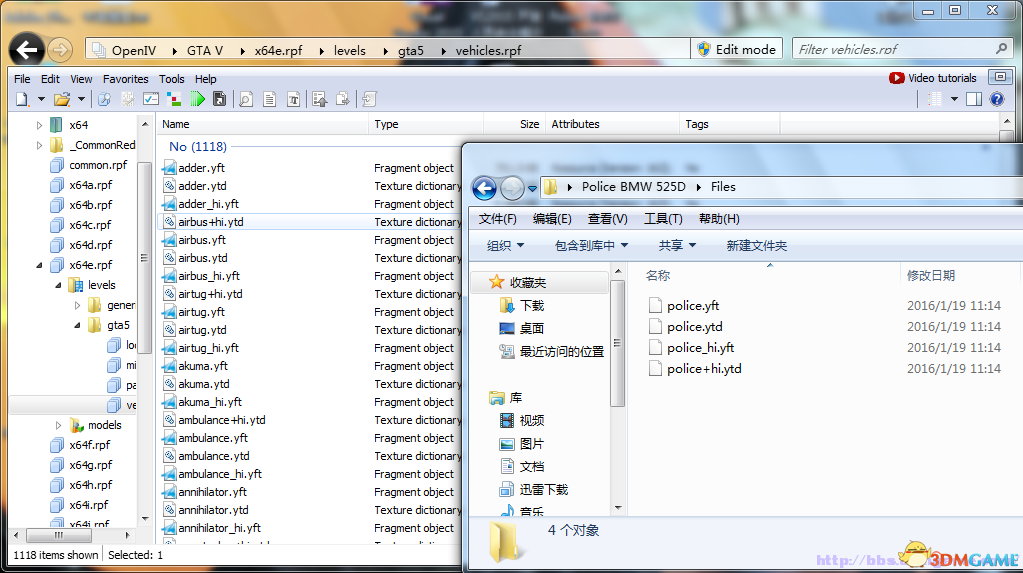Click the Open folder toolbar icon
The image size is (1023, 573).
click(x=62, y=99)
